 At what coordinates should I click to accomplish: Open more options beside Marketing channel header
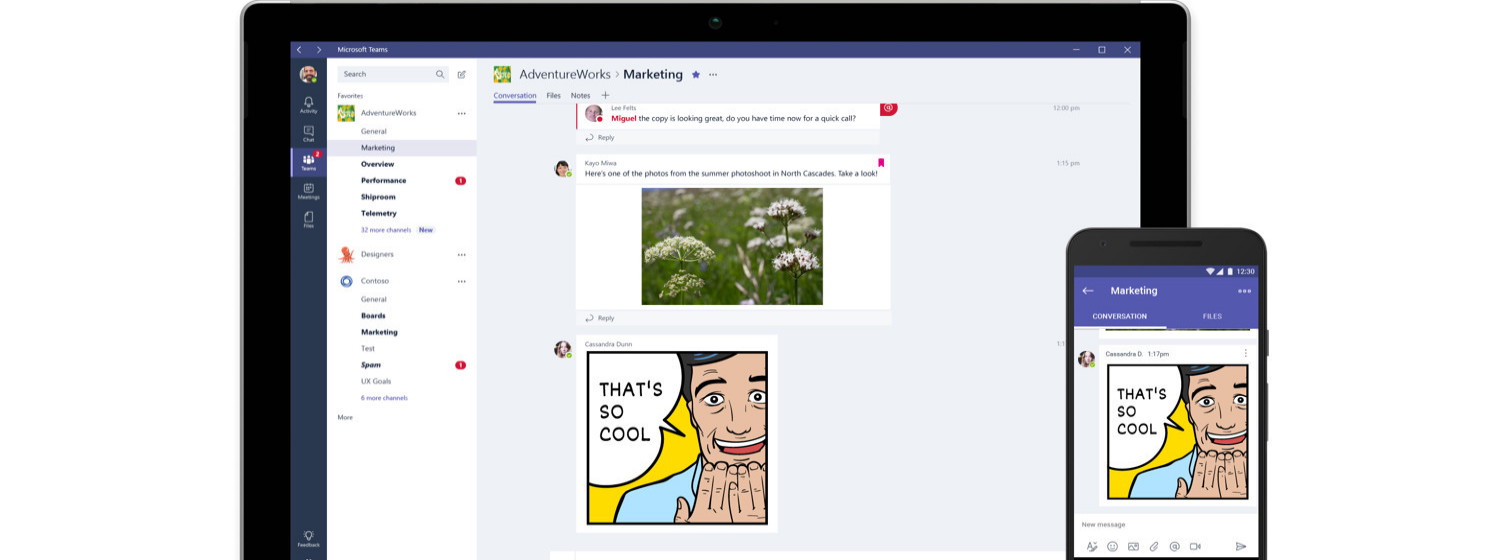click(713, 74)
